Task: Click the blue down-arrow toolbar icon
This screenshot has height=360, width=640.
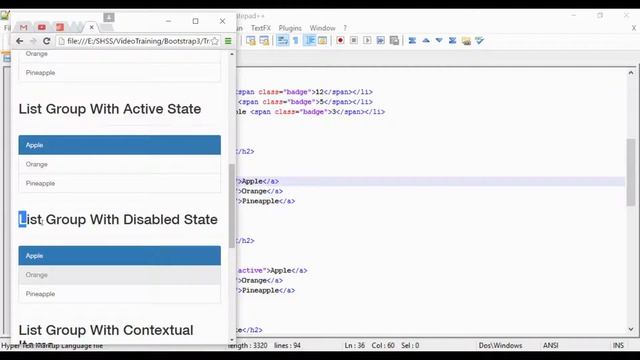Action: coord(439,40)
